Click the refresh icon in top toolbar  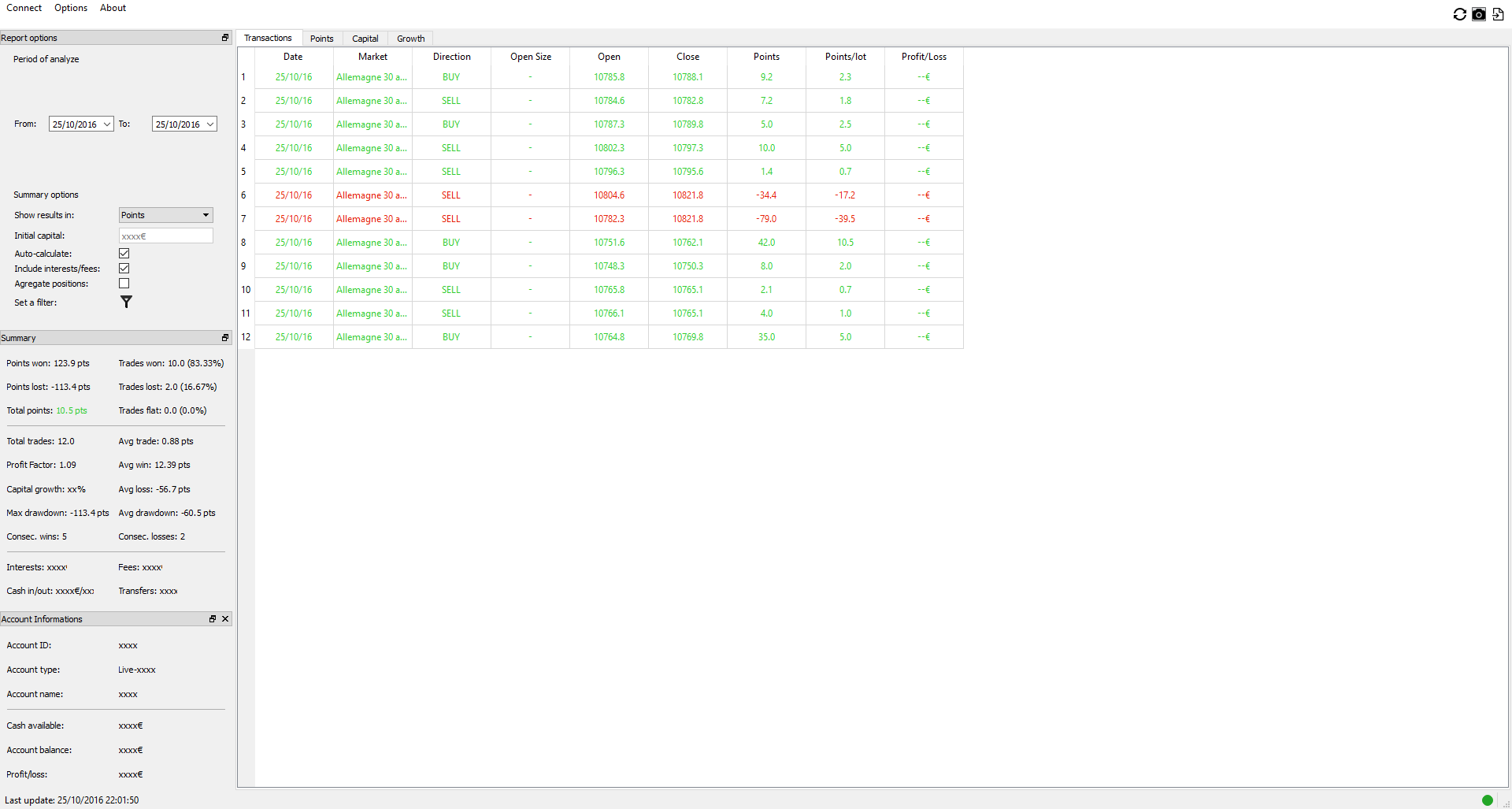(1459, 14)
